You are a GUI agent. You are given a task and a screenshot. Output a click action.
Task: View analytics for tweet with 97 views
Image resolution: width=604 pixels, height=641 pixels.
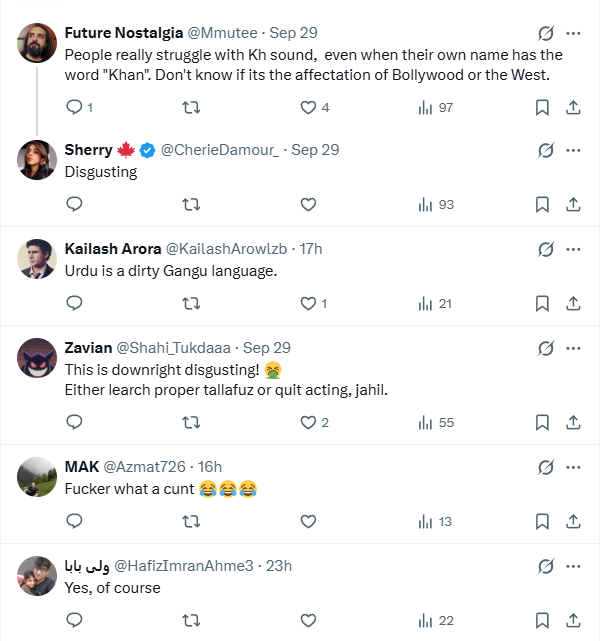[x=436, y=108]
